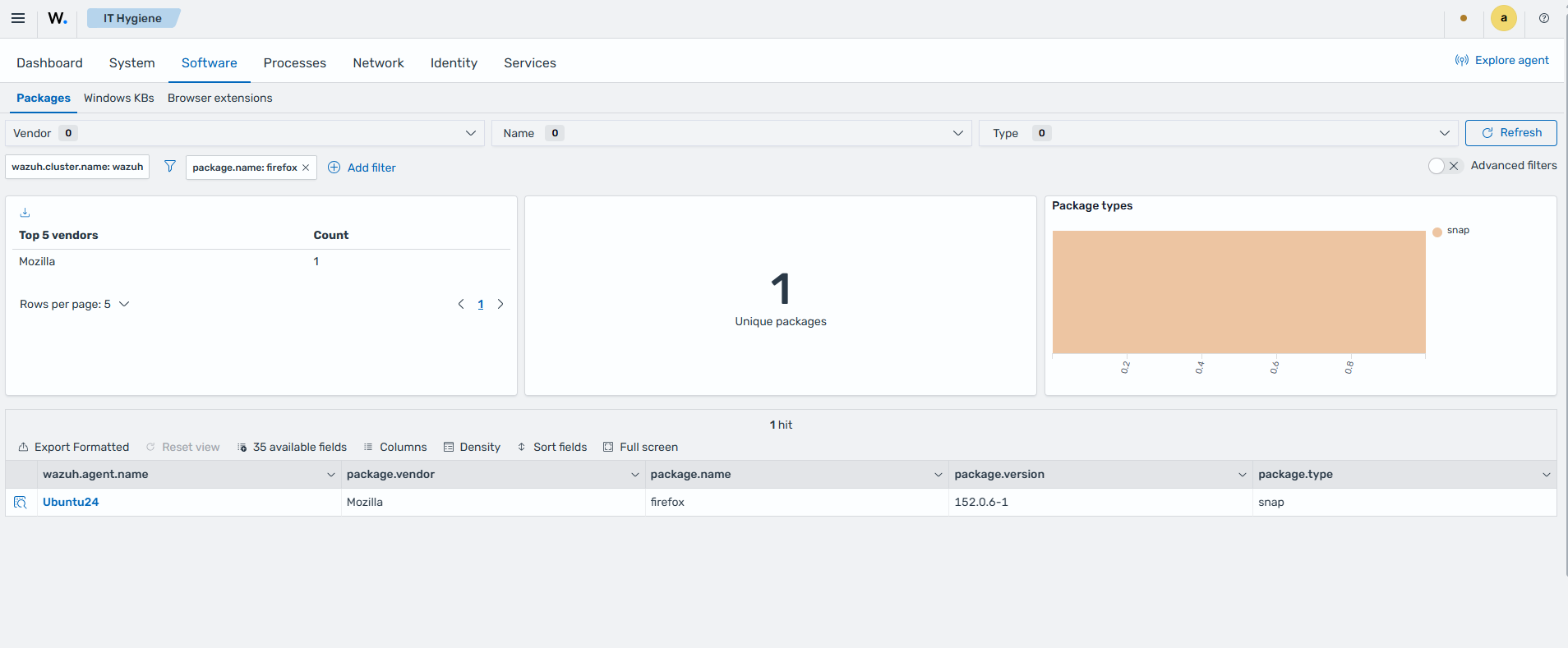Remove the package.name: firefox filter
The image size is (1568, 648).
click(306, 168)
